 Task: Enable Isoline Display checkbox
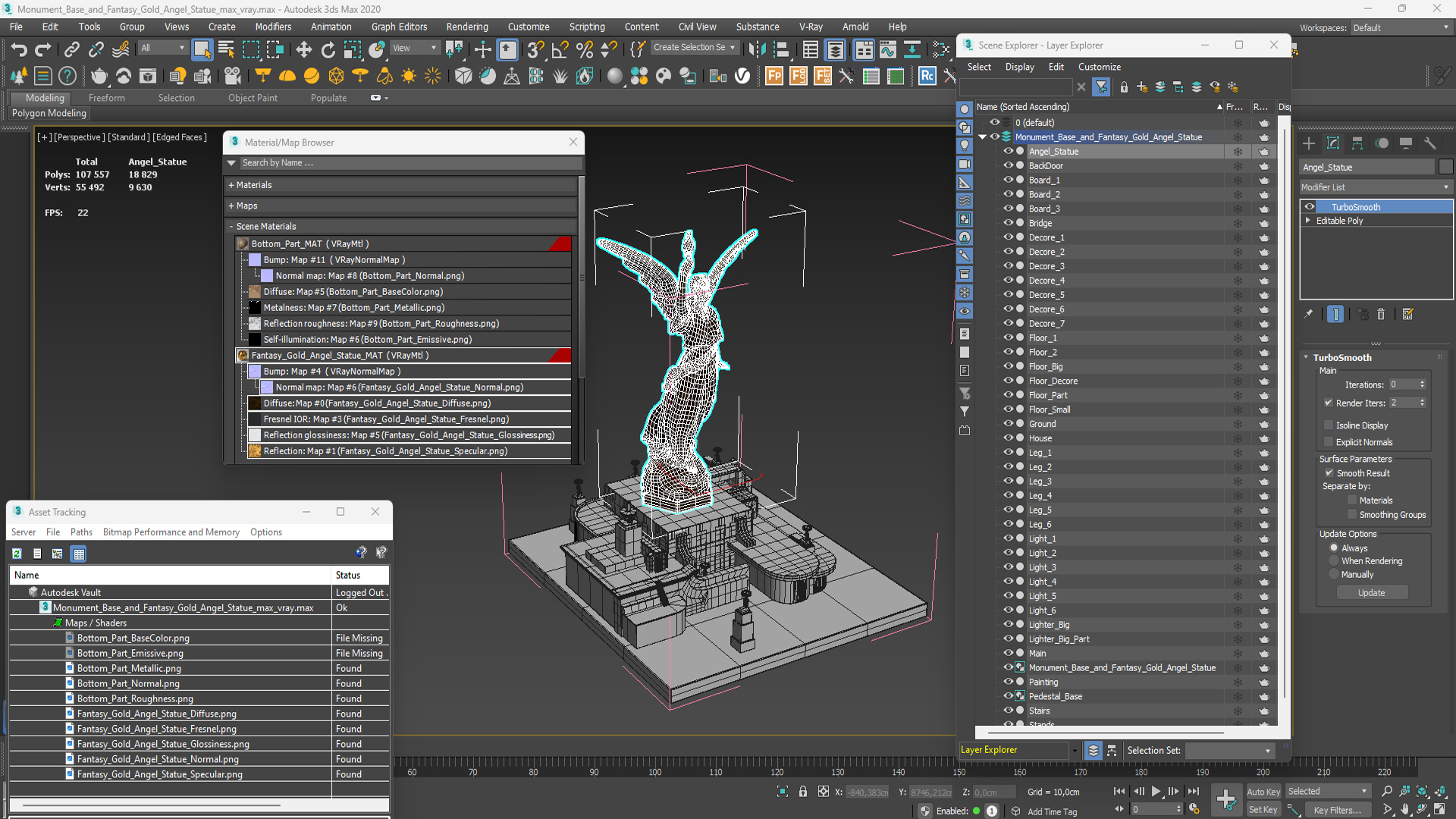[1329, 425]
